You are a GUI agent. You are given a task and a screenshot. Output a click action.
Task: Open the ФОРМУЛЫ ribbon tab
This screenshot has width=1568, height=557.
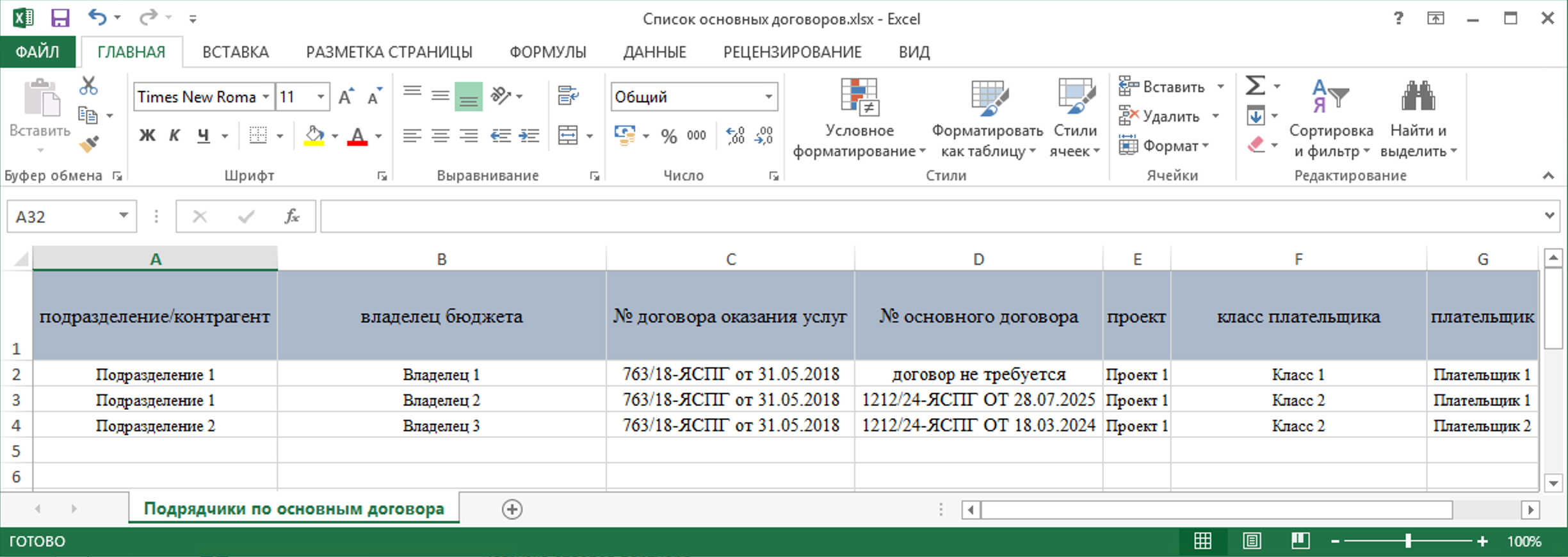click(547, 52)
